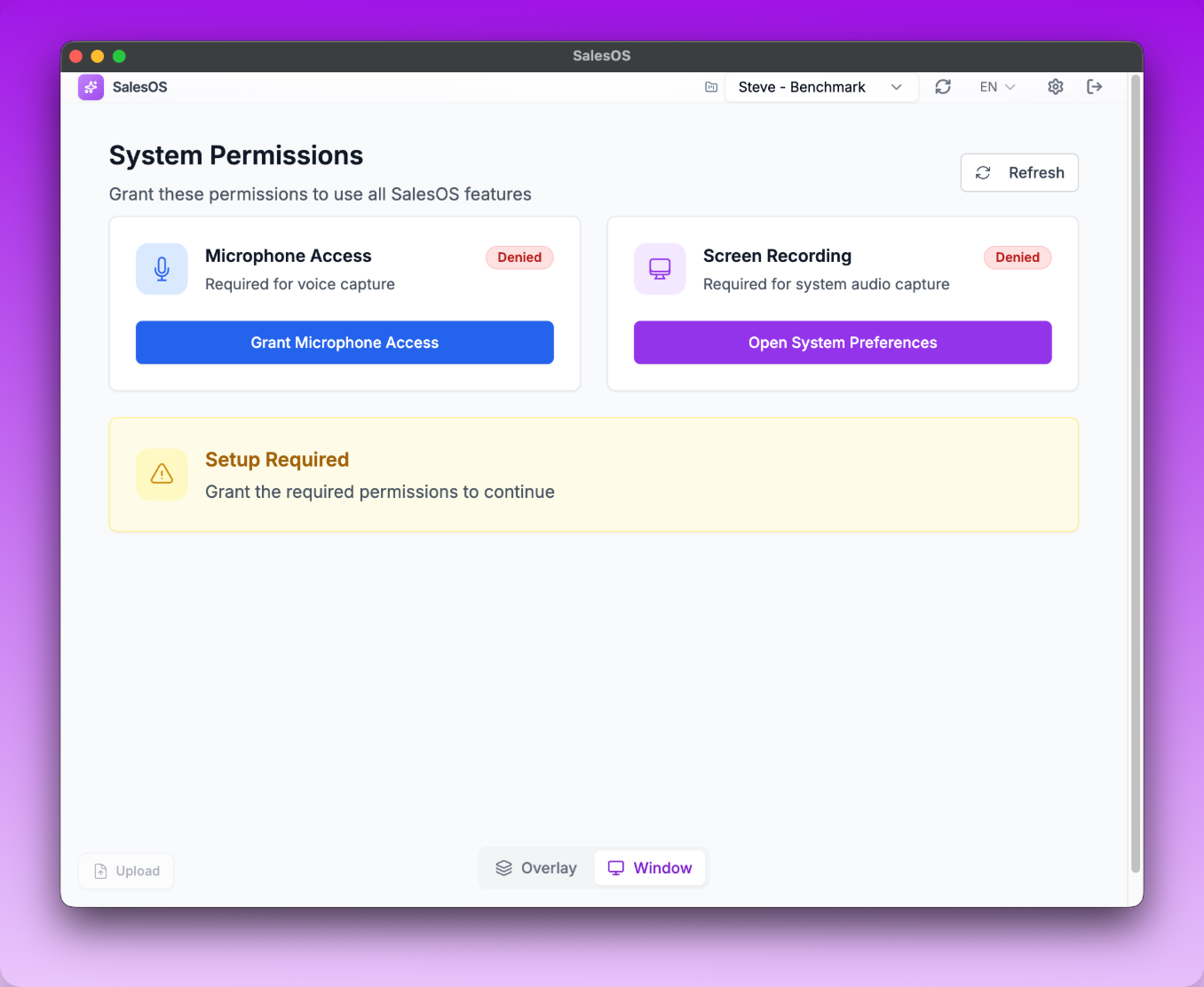Switch to Overlay mode
This screenshot has height=987, width=1204.
pyautogui.click(x=536, y=868)
